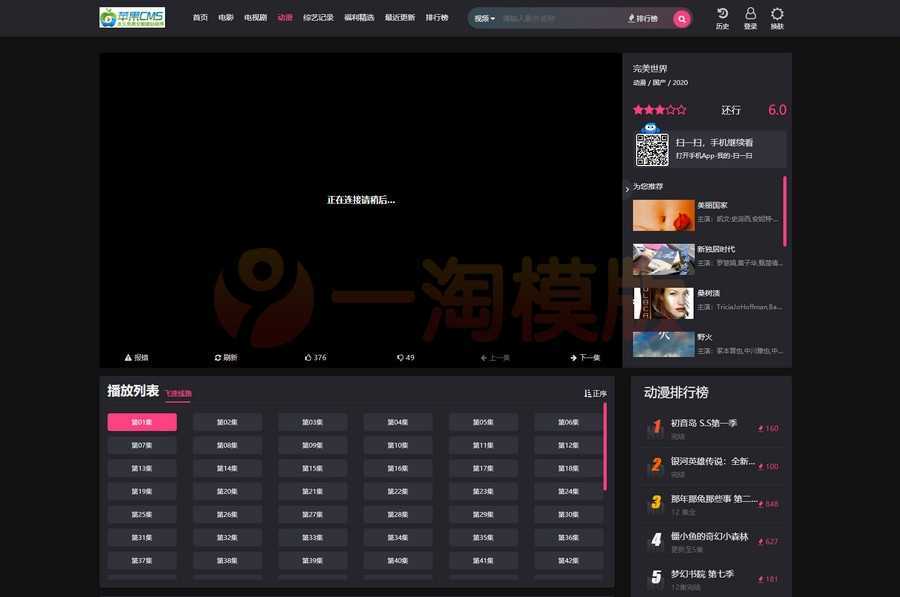Select episode 第05集
The height and width of the screenshot is (597, 900).
tap(483, 422)
